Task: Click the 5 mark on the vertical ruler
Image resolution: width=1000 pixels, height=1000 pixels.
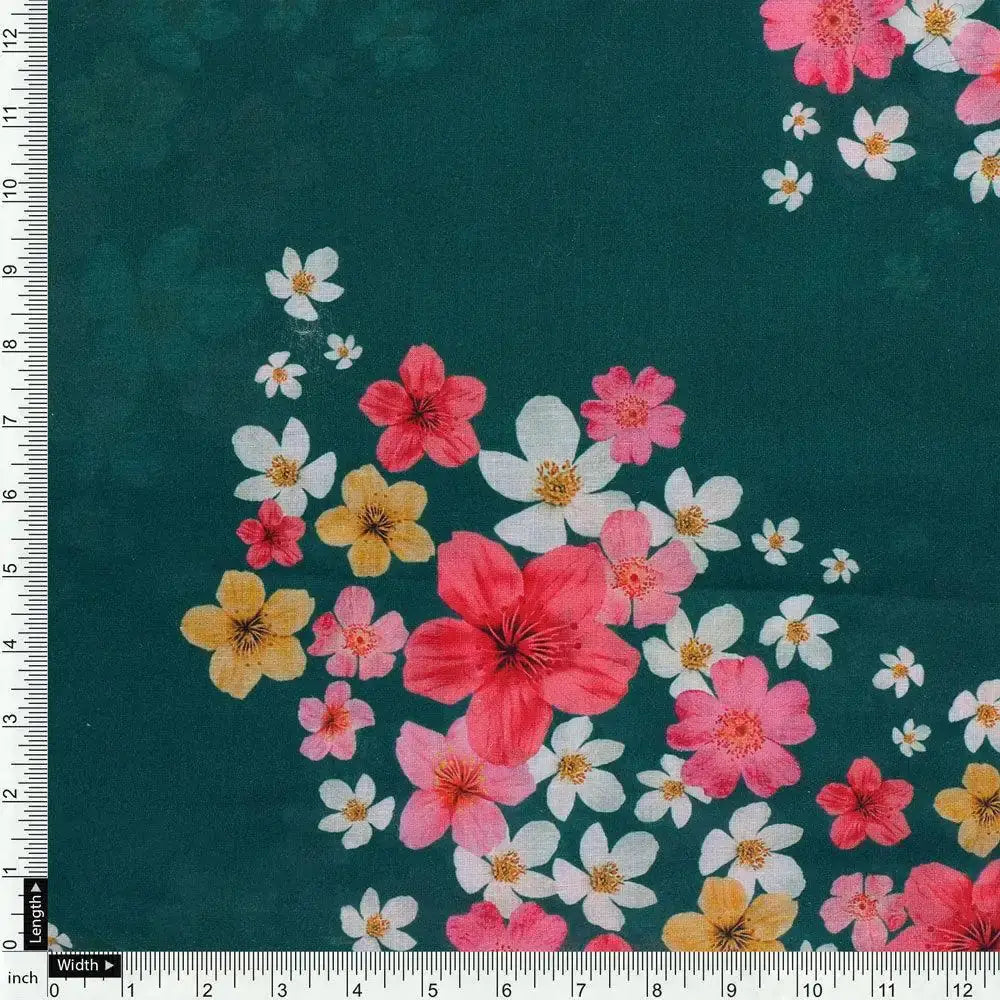Action: coord(12,568)
